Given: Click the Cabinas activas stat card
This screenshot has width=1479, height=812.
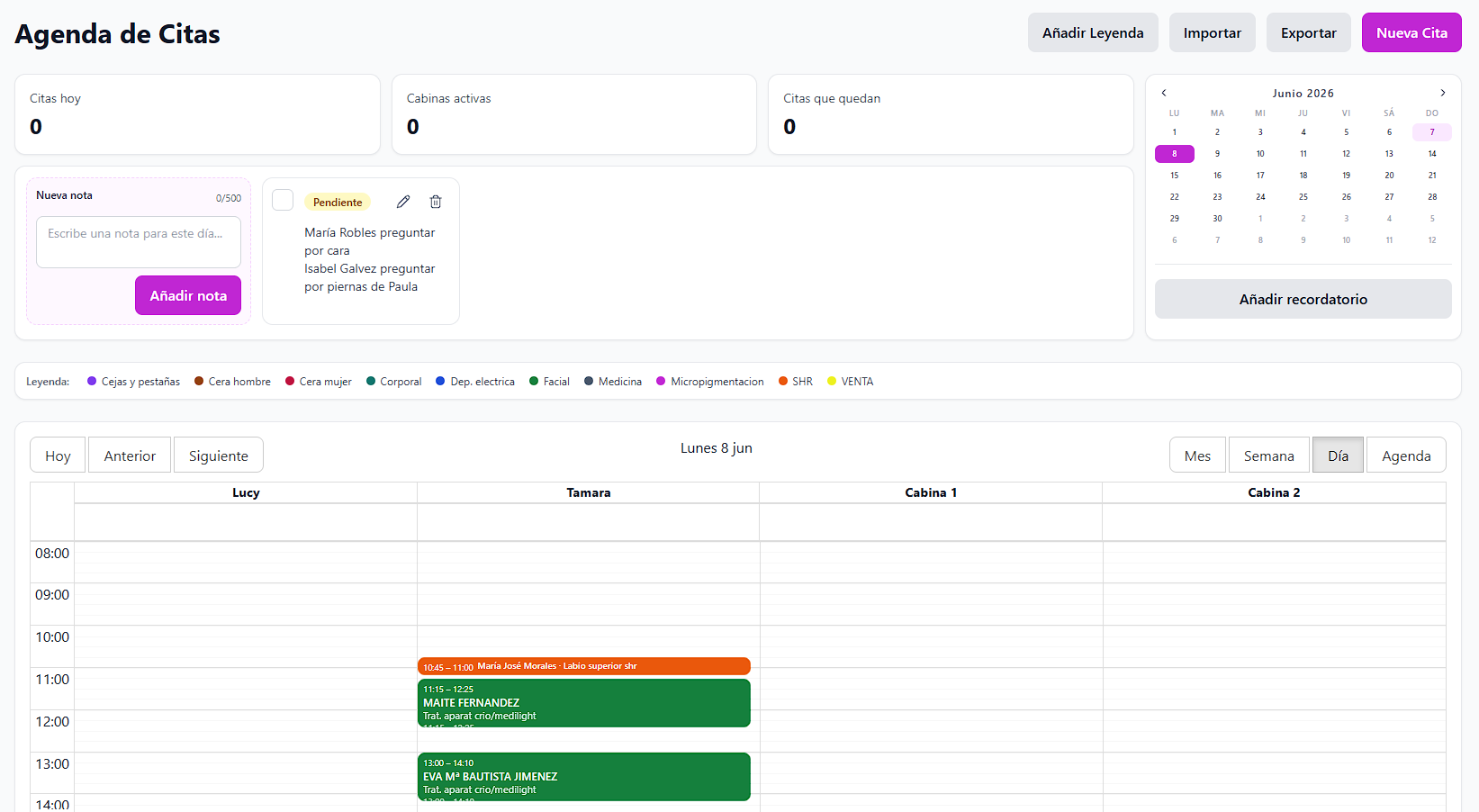Looking at the screenshot, I should coord(574,114).
